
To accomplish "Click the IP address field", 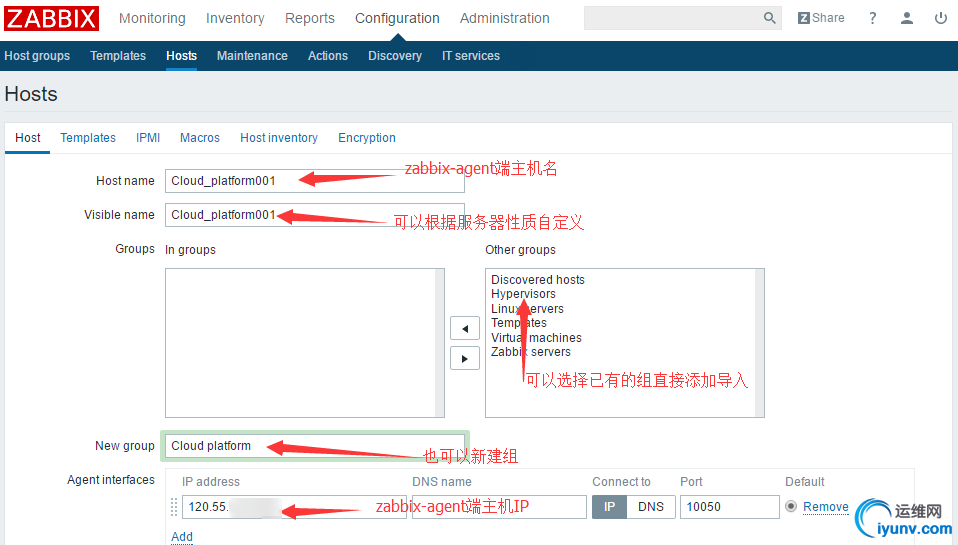I will [294, 507].
